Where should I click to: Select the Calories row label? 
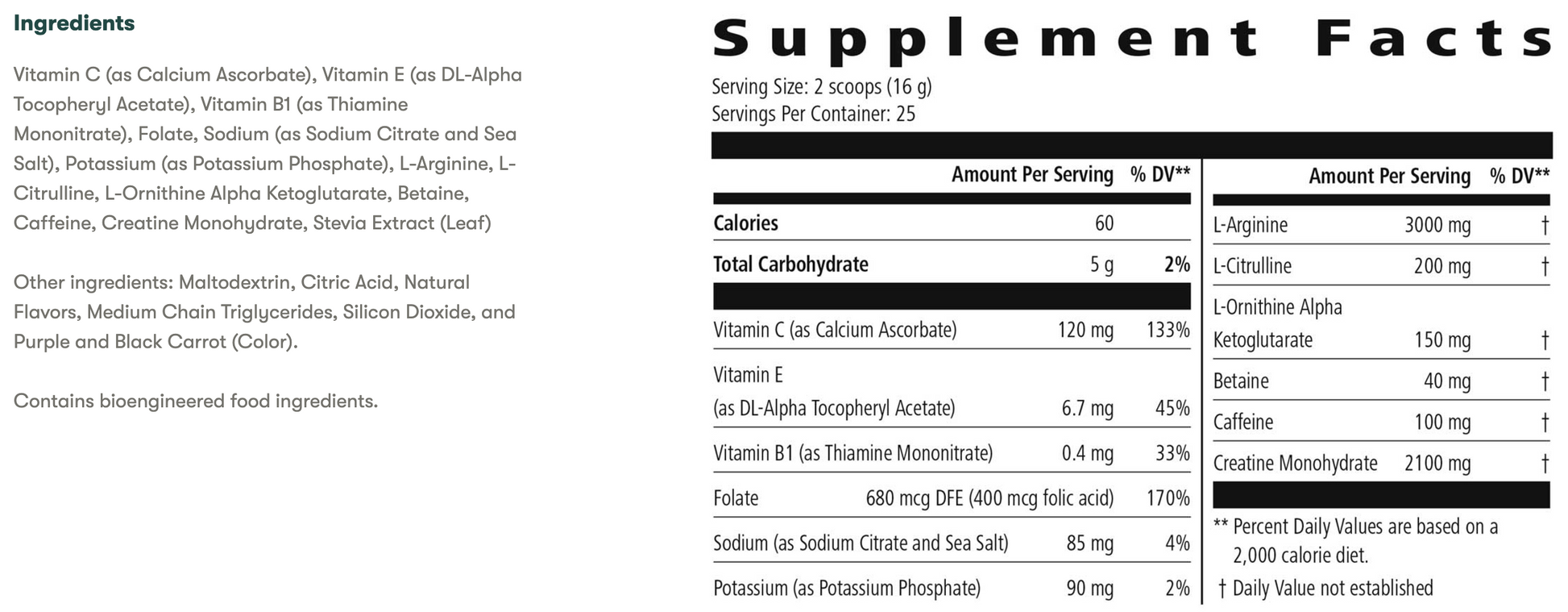(x=745, y=223)
